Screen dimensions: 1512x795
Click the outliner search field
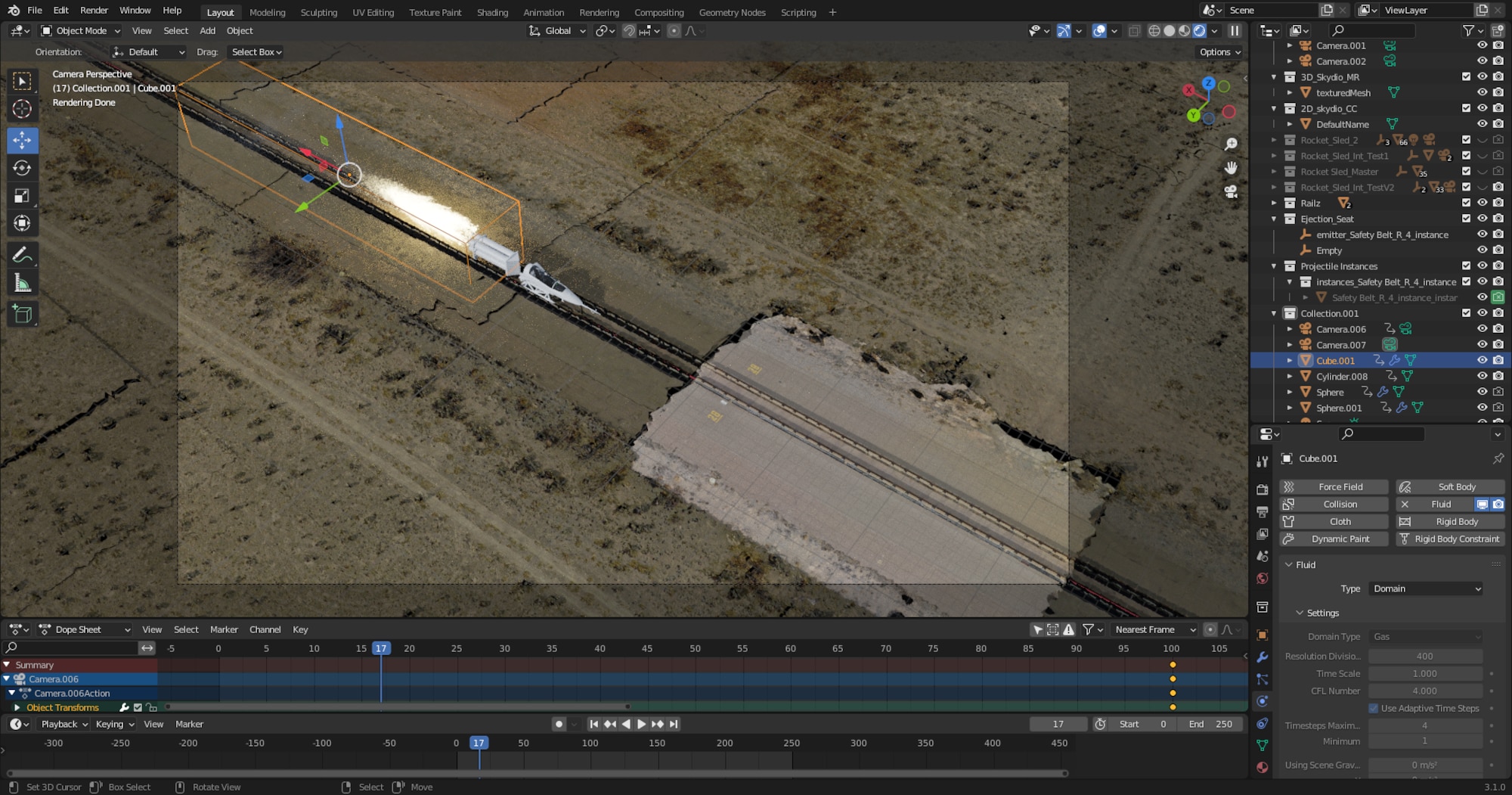pyautogui.click(x=1371, y=30)
